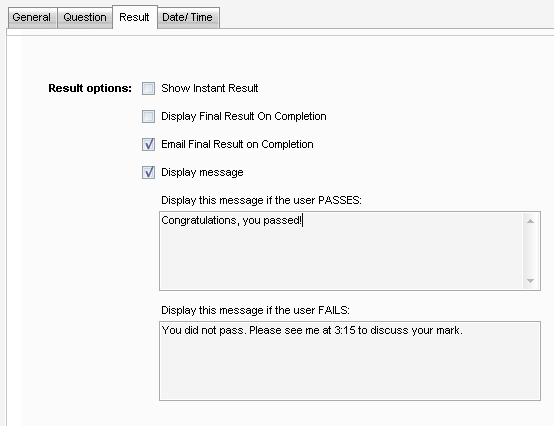Screen dimensions: 554x426
Task: Click the scroll up arrow in PASSES box
Action: pos(530,221)
